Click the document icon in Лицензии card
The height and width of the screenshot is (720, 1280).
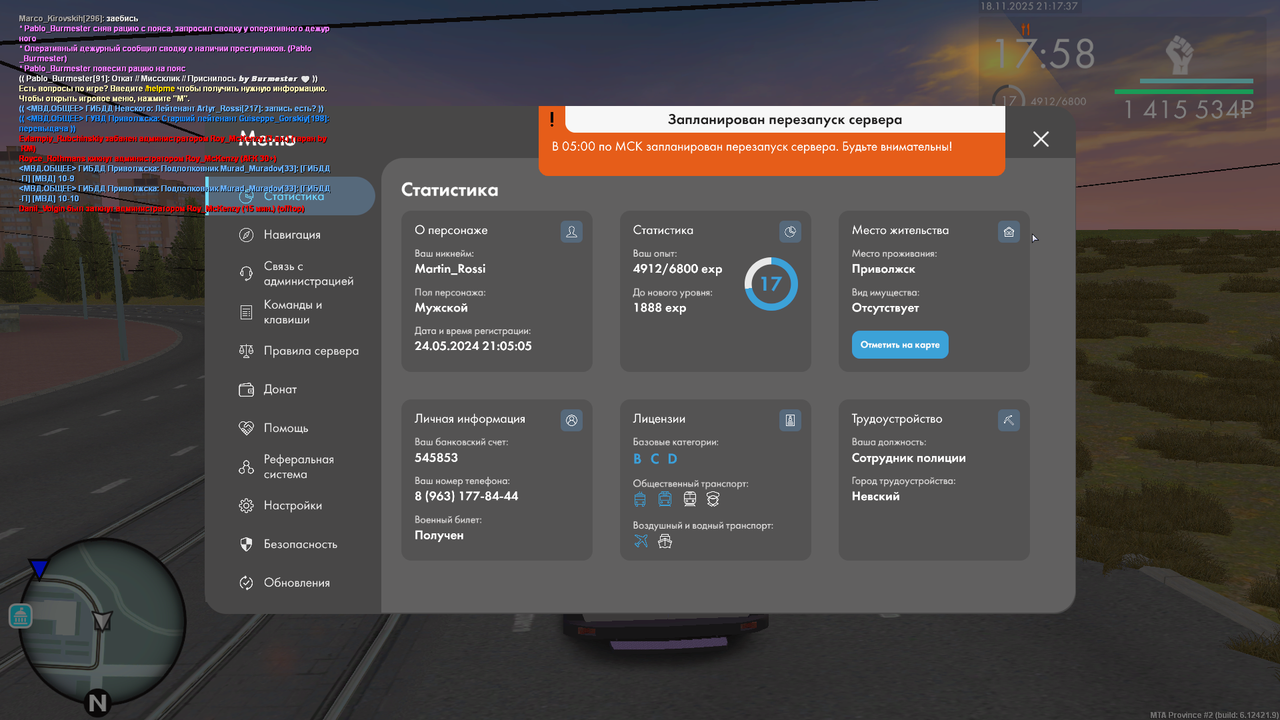(791, 421)
